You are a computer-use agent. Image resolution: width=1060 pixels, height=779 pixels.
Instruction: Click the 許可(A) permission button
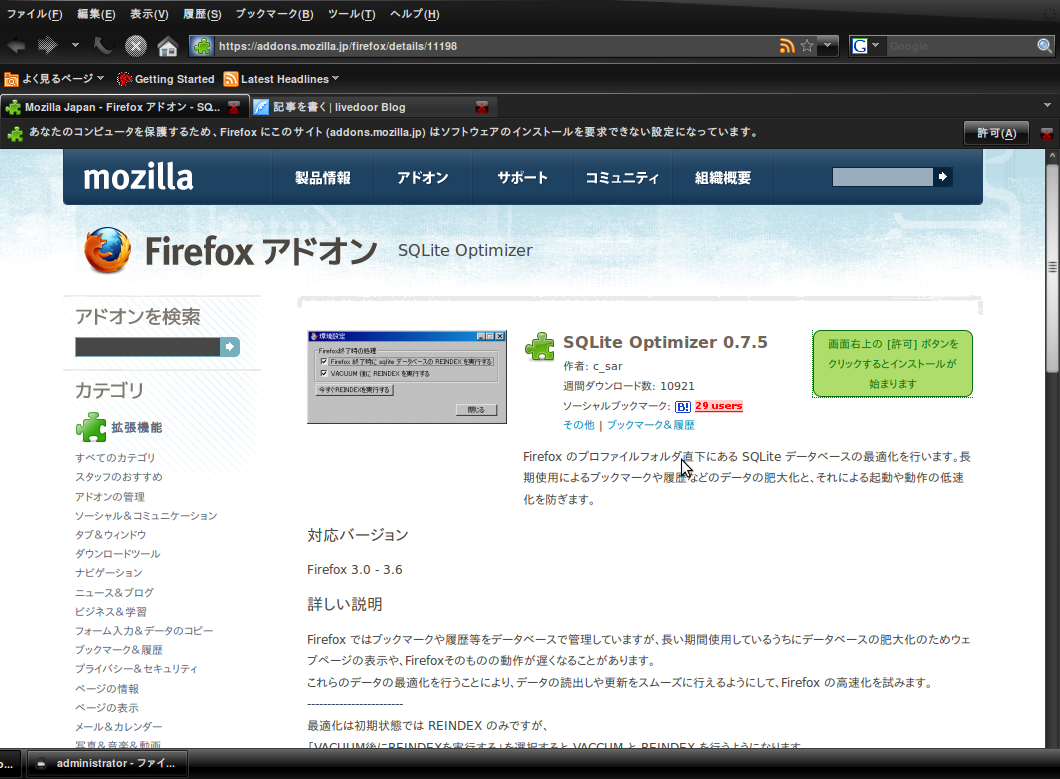tap(996, 132)
